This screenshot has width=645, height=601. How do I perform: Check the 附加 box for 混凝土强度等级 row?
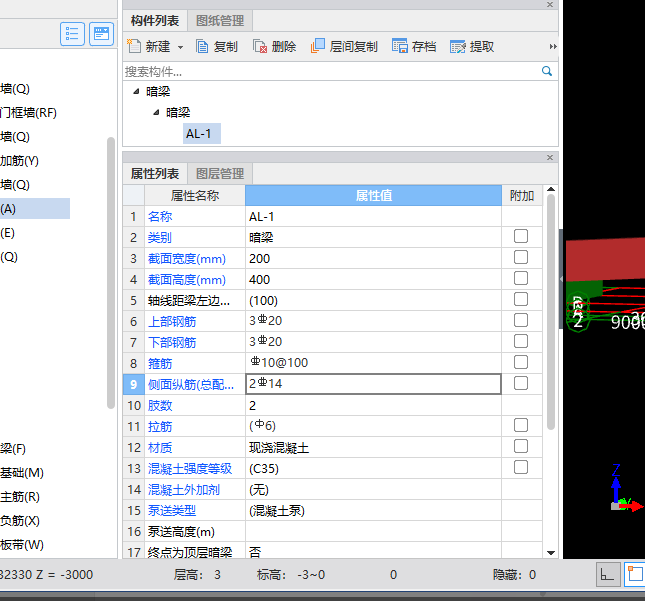click(521, 467)
